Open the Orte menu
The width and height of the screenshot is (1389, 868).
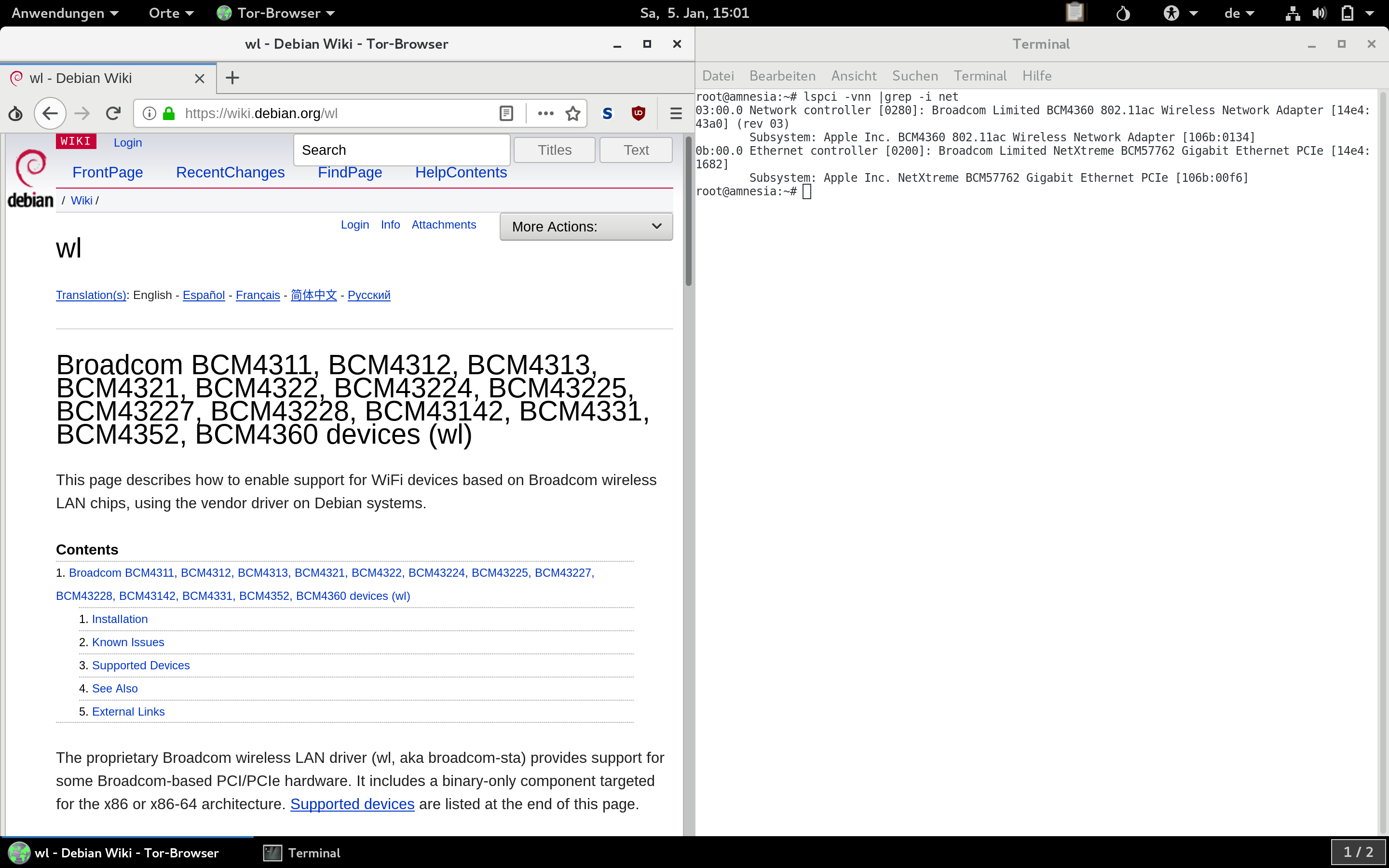[171, 13]
